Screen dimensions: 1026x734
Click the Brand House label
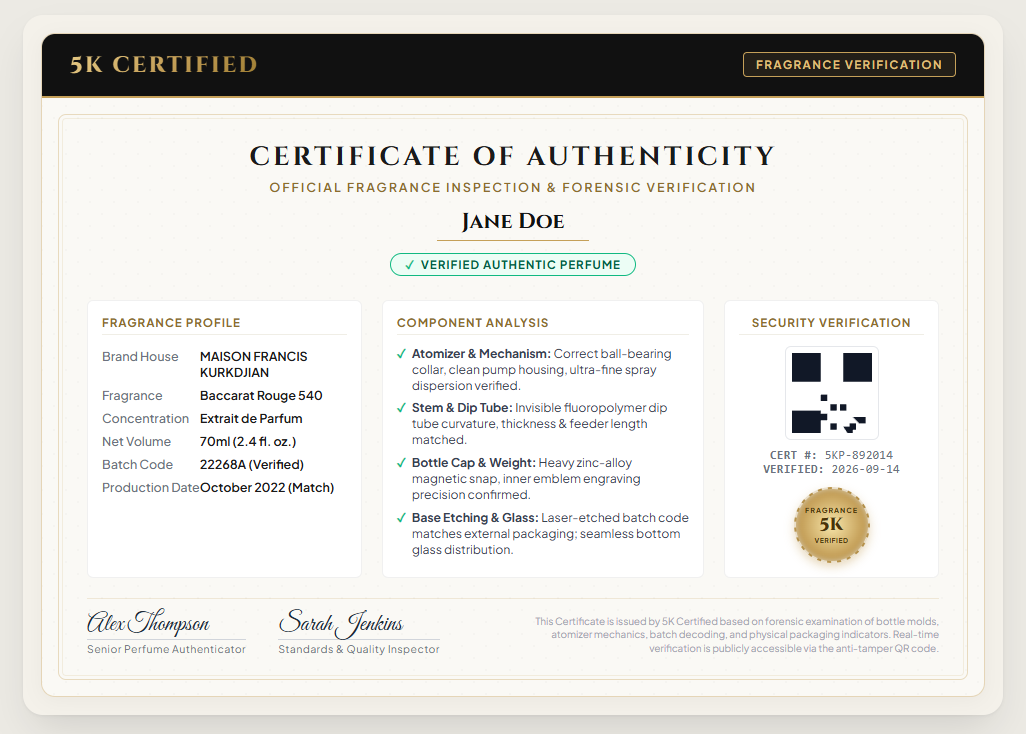[x=140, y=357]
